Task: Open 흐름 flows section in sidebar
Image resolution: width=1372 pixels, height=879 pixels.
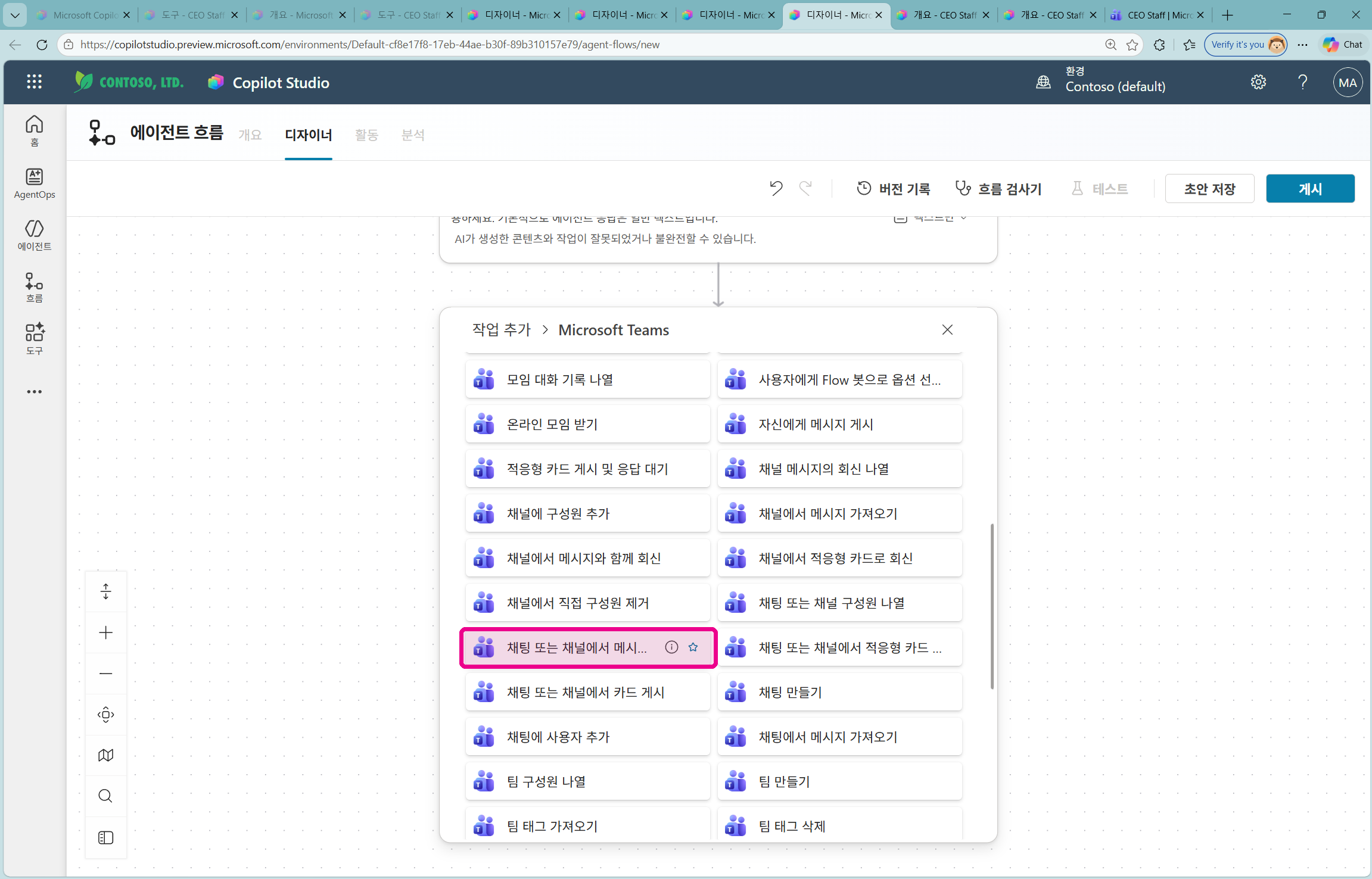Action: point(35,287)
